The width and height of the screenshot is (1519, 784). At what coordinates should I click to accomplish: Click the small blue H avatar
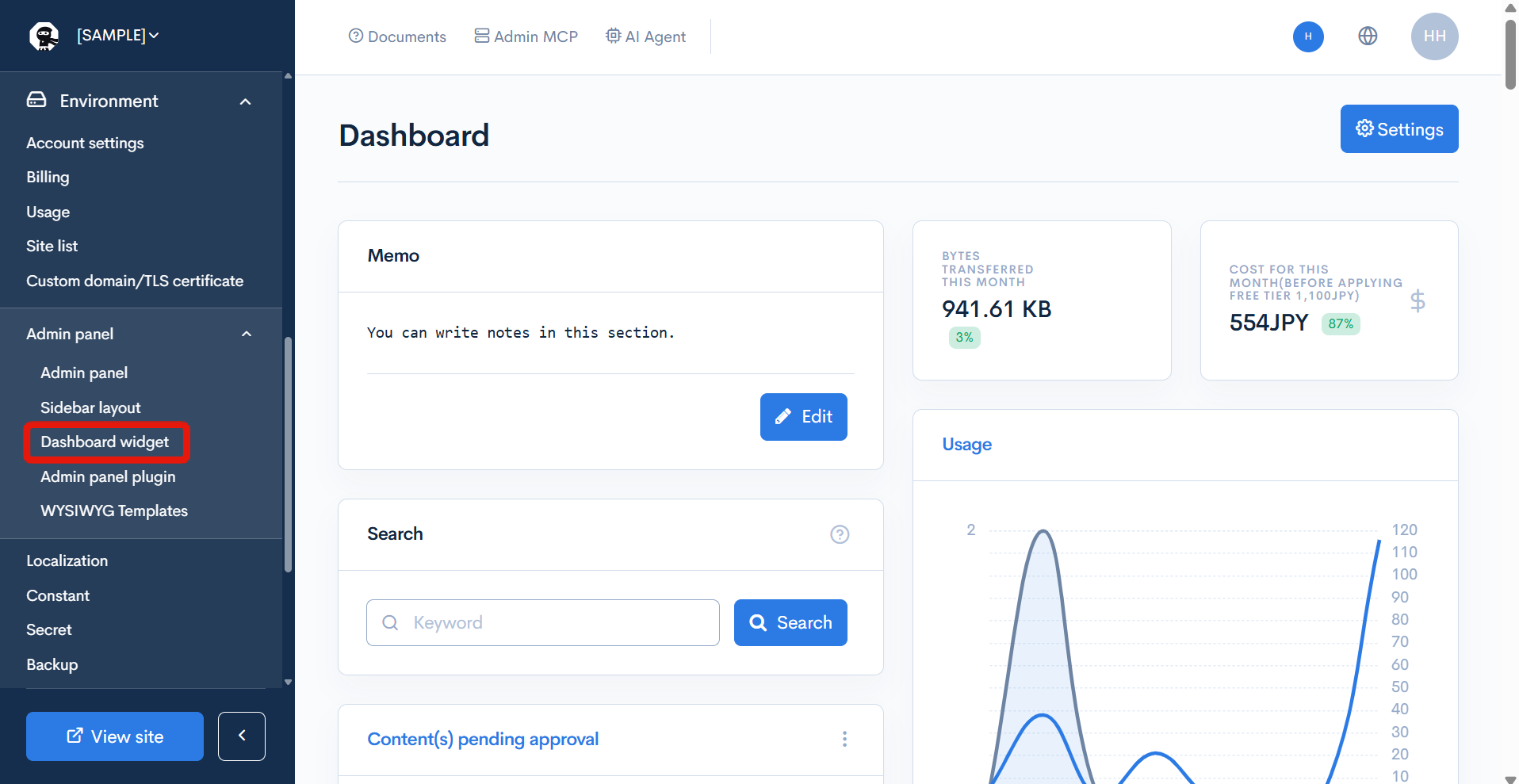1308,36
